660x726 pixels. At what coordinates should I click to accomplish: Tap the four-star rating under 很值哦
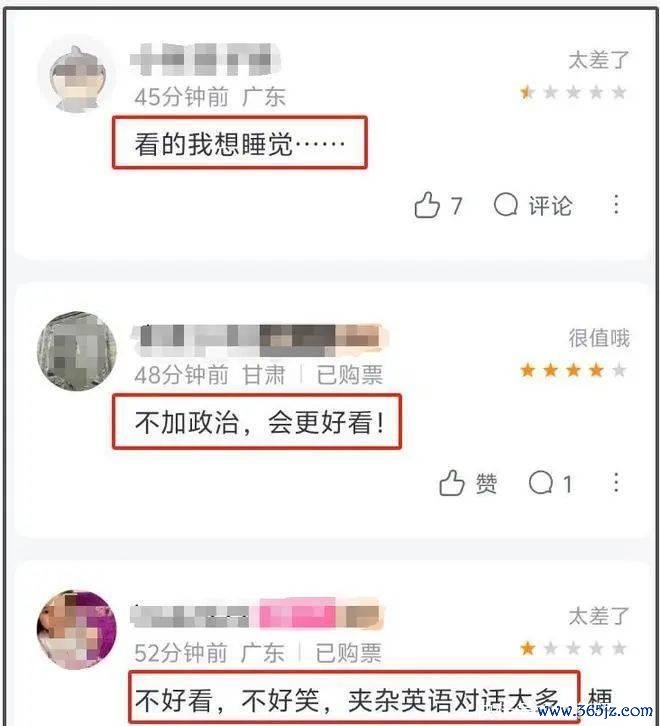(573, 370)
